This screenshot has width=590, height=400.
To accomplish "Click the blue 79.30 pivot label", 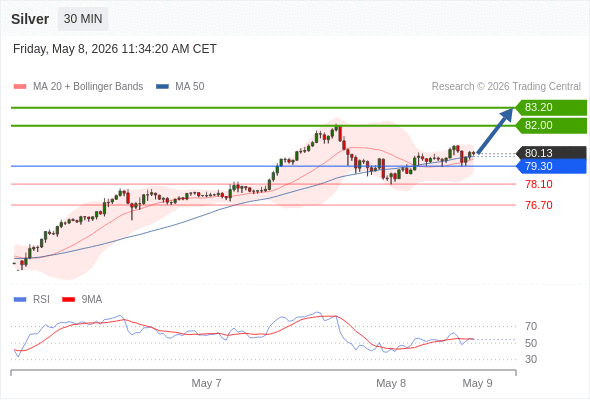I will 551,166.
